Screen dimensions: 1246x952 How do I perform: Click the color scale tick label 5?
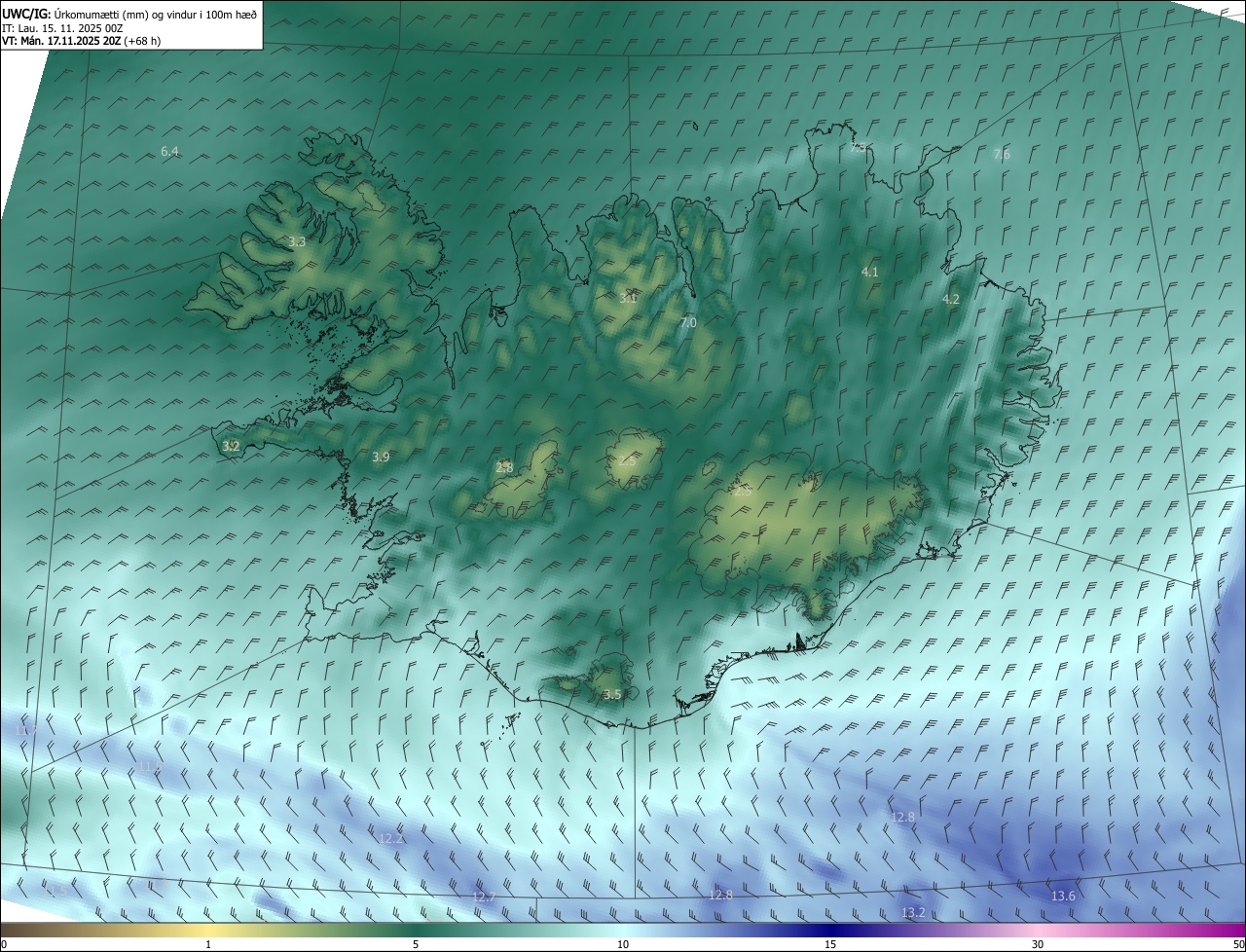[x=416, y=944]
